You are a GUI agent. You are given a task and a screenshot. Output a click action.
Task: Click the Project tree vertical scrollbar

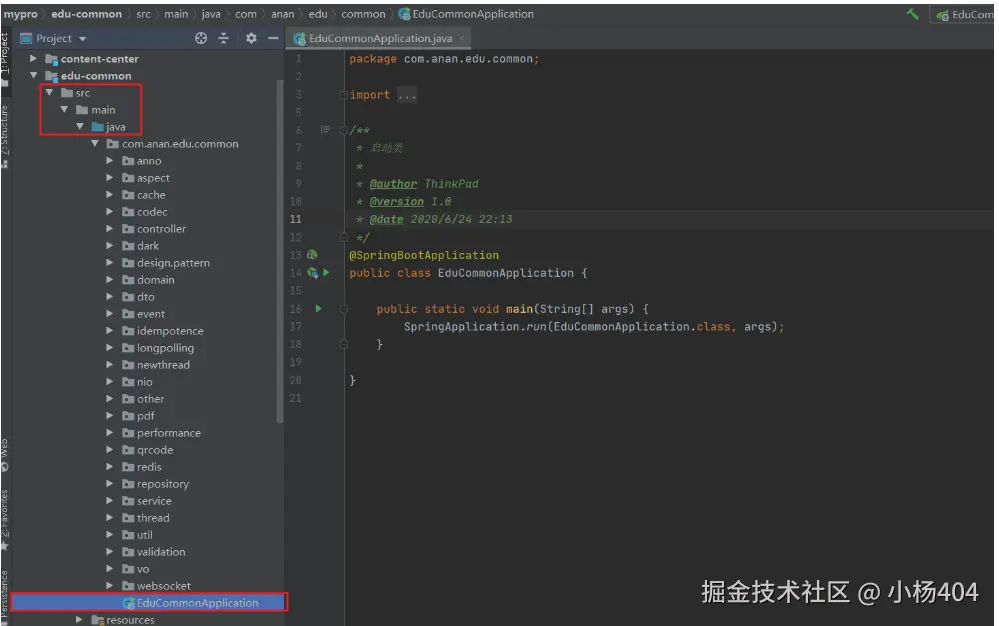tap(280, 252)
